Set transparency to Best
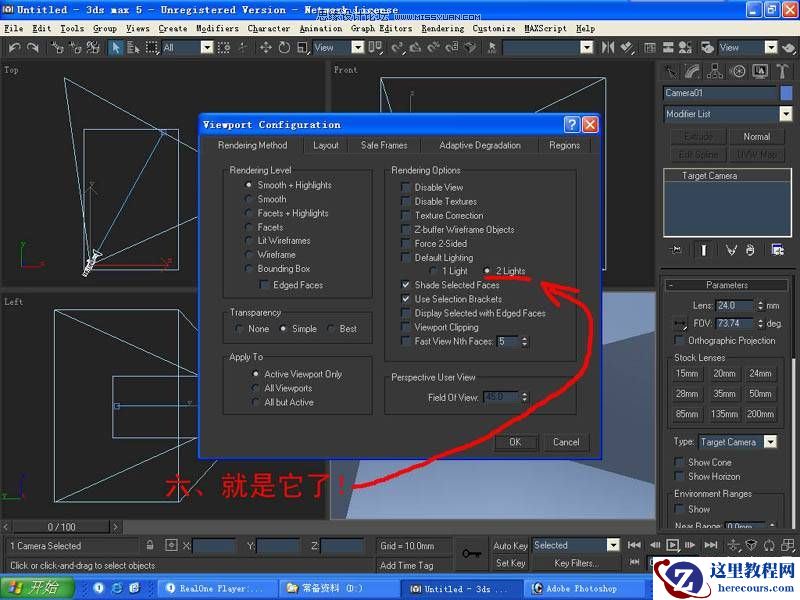The width and height of the screenshot is (800, 600). (x=331, y=329)
